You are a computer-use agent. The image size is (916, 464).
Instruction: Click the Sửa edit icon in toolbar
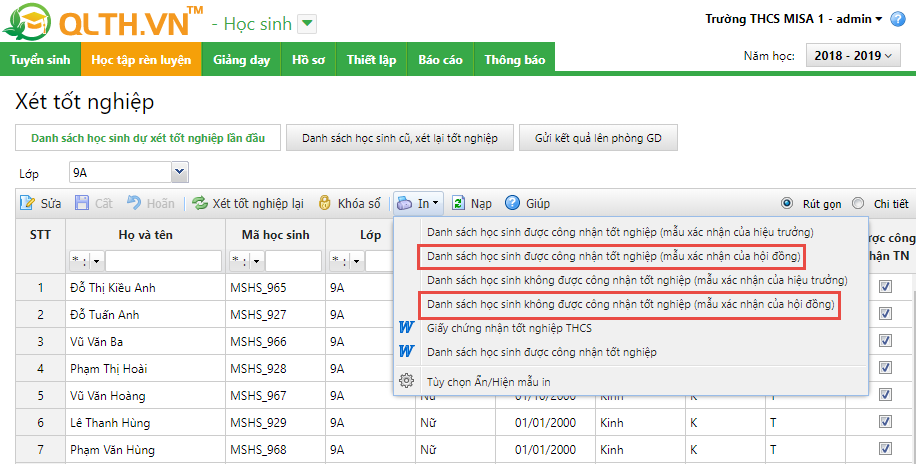(27, 203)
